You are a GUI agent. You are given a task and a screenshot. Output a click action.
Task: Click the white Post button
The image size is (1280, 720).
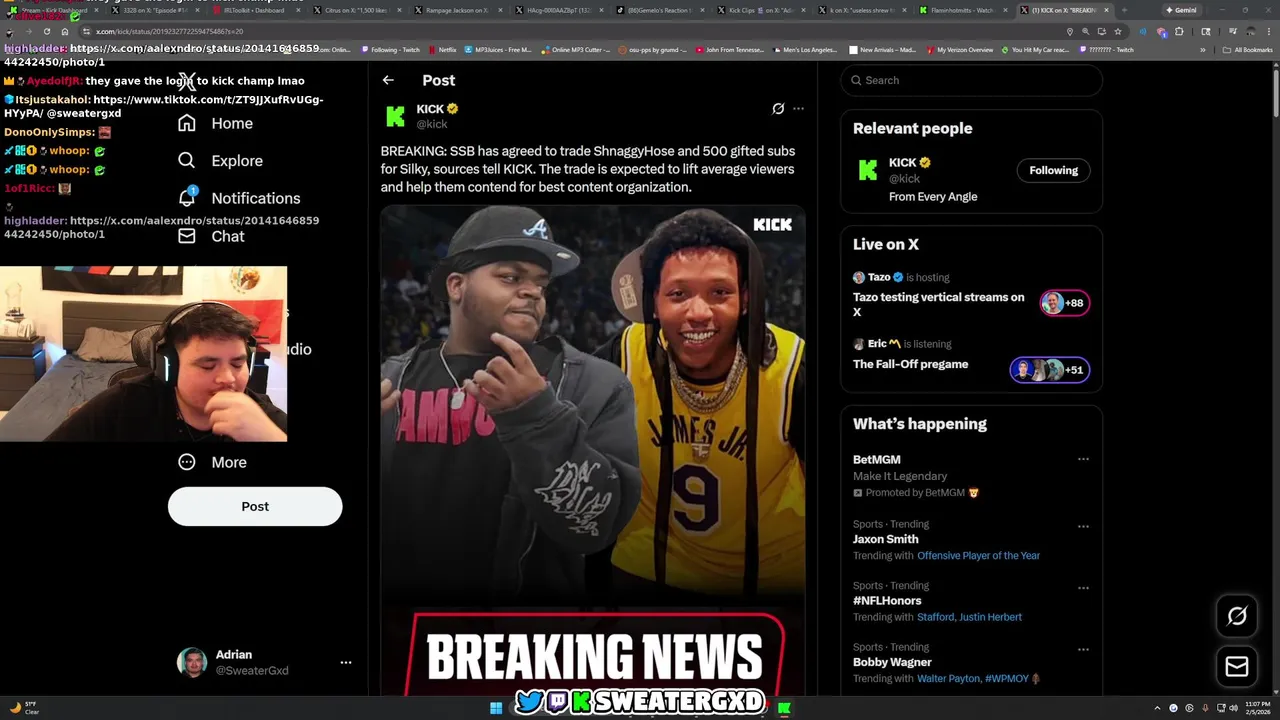(255, 506)
